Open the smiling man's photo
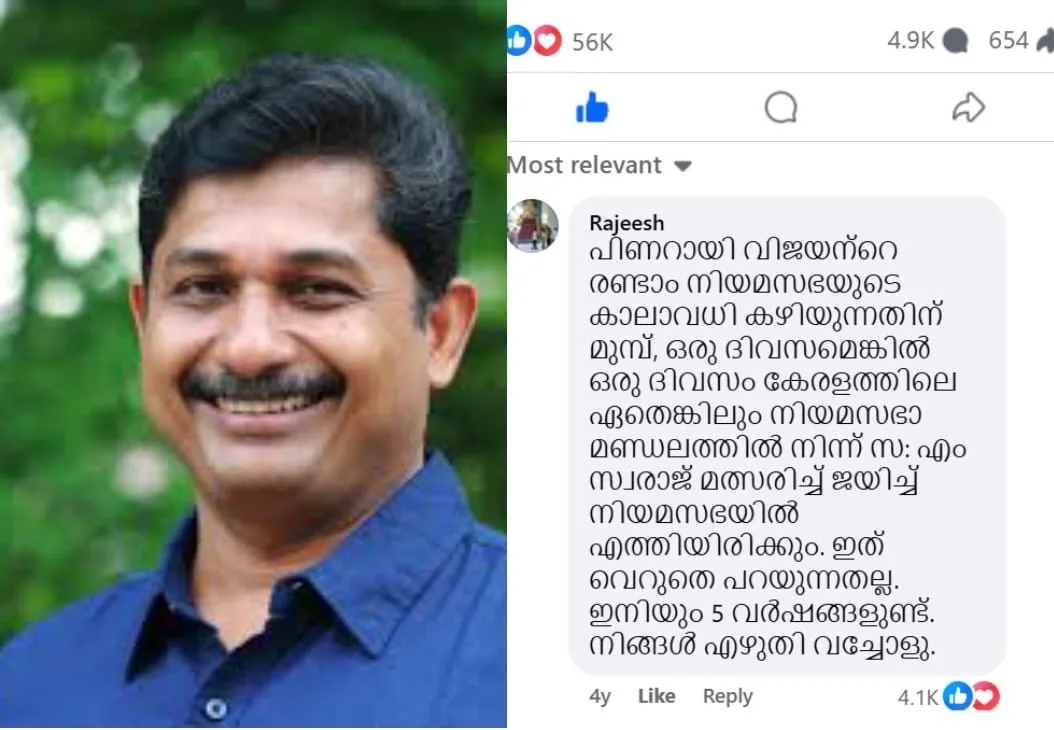The height and width of the screenshot is (730, 1054). tap(253, 365)
